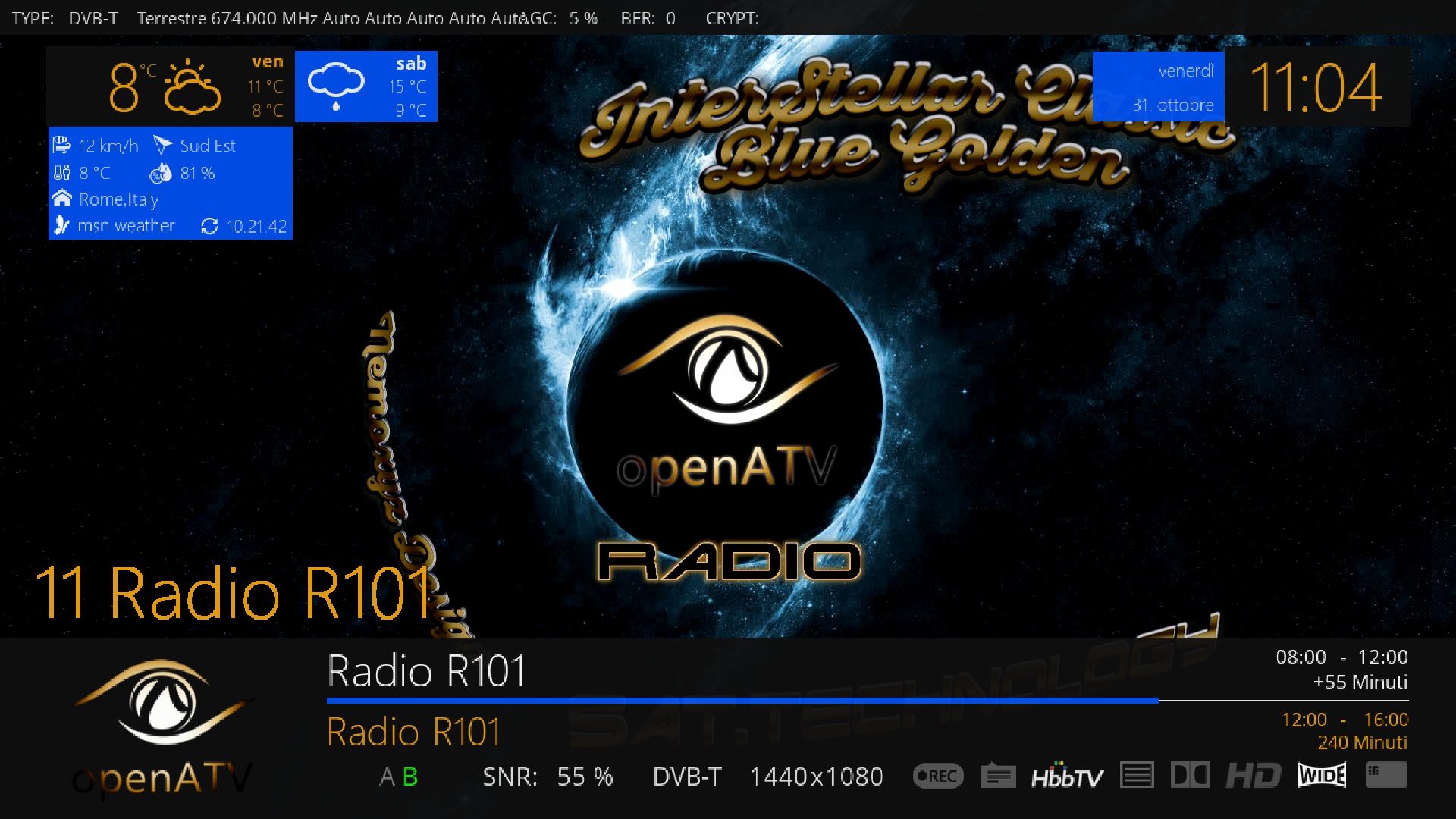The width and height of the screenshot is (1456, 819).
Task: Select tuner A indicator
Action: 387,777
